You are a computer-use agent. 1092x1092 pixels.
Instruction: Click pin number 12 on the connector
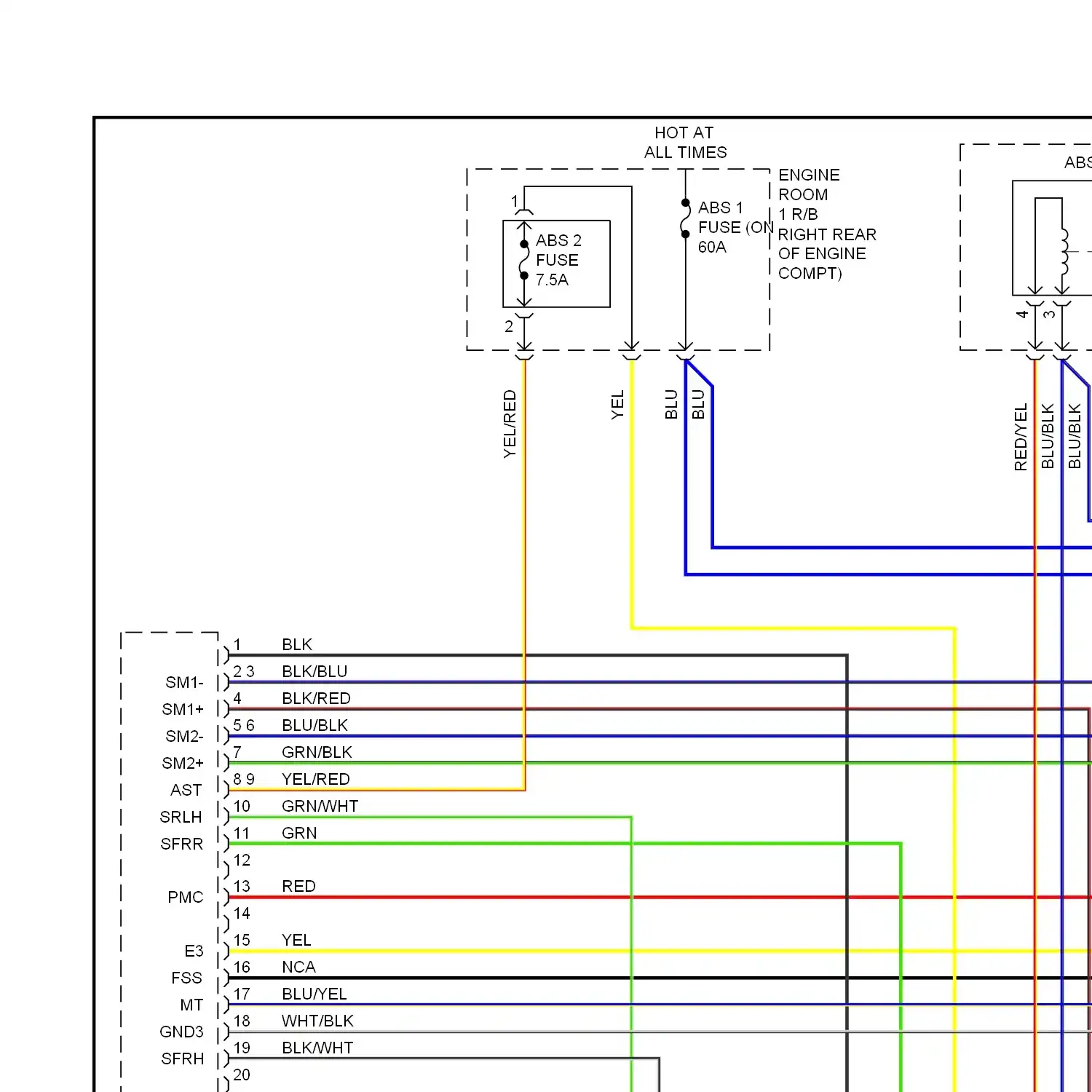pos(242,860)
